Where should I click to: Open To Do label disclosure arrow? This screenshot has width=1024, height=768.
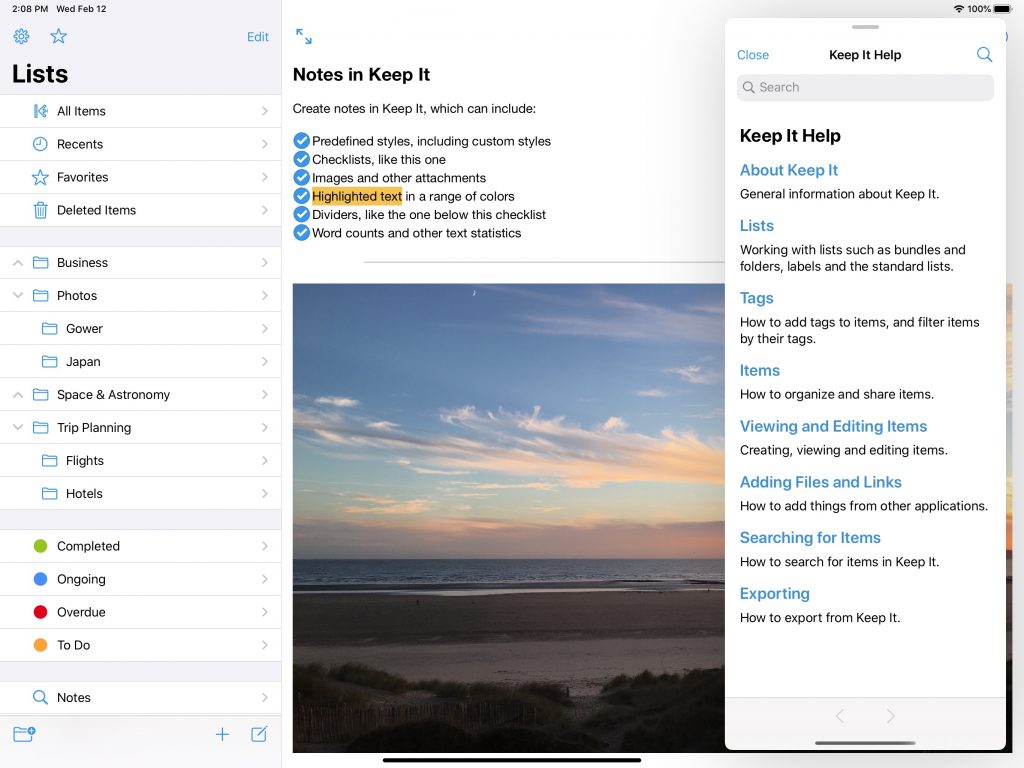(264, 645)
